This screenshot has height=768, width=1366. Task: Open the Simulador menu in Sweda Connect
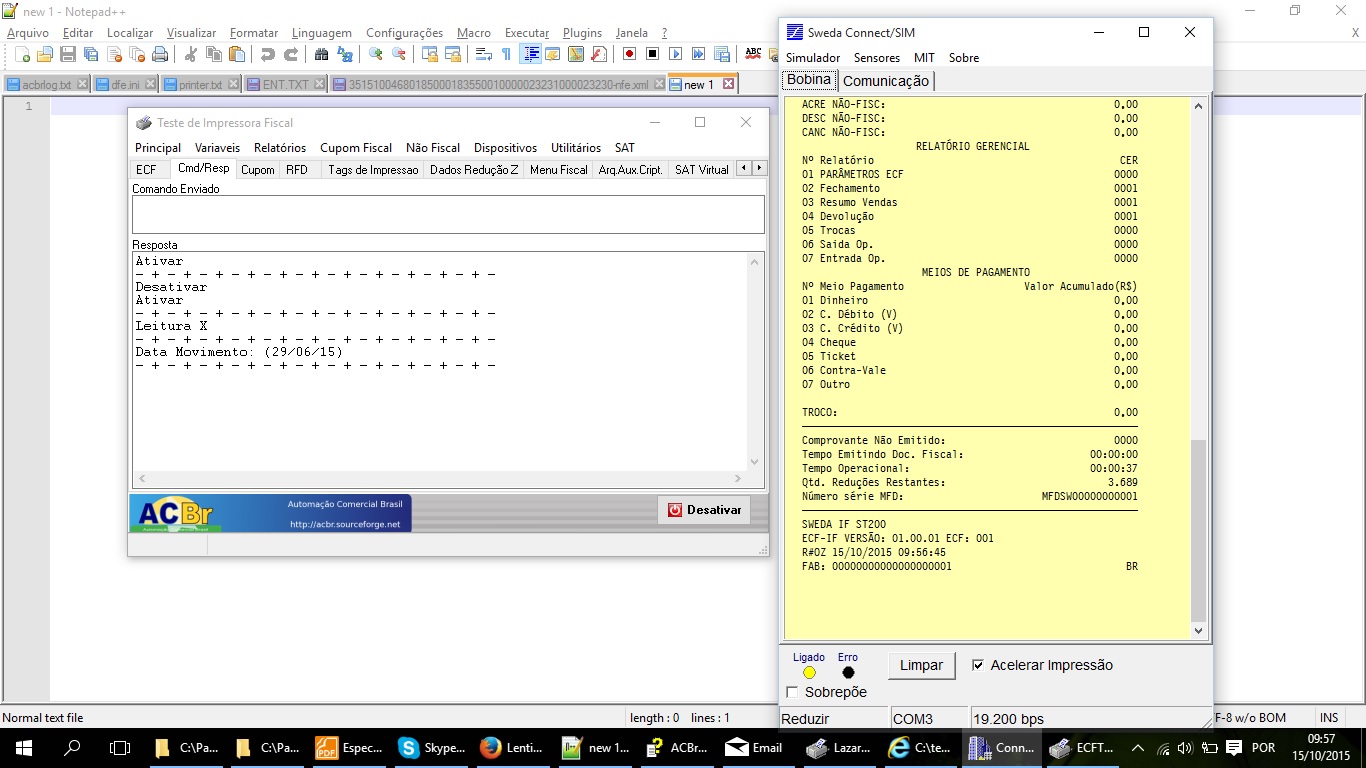tap(813, 58)
